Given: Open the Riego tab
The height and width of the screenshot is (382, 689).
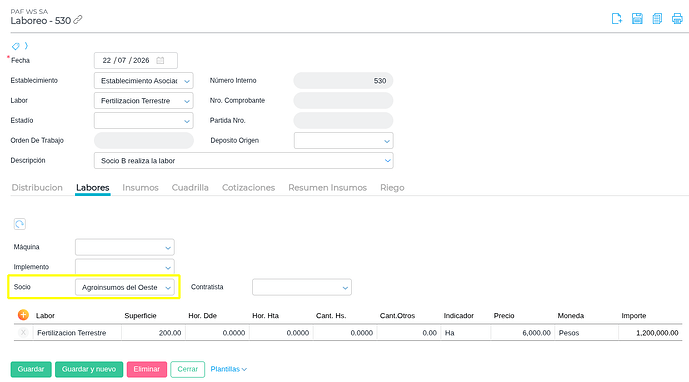Looking at the screenshot, I should tap(392, 188).
